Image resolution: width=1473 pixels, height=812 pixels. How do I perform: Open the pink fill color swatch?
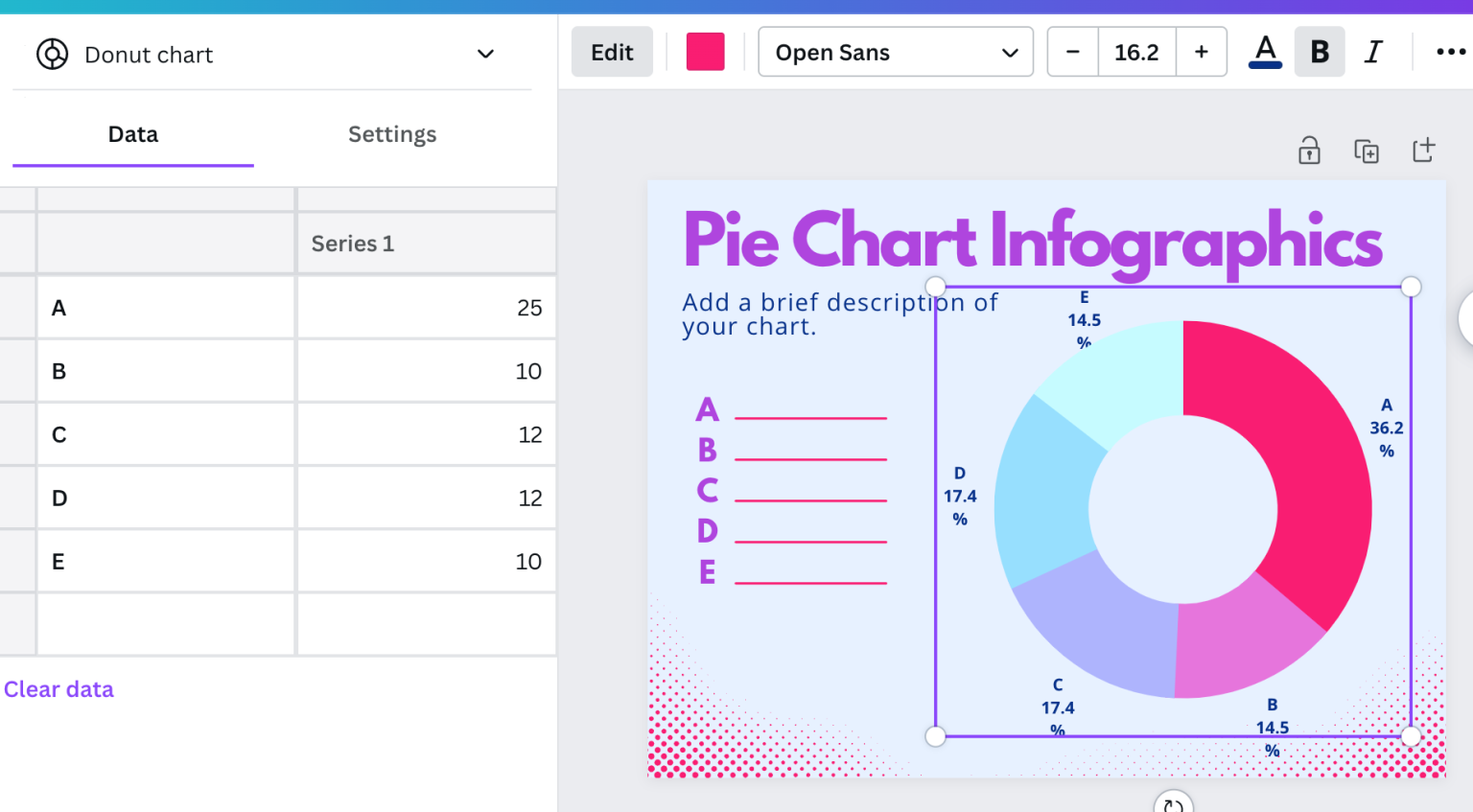pyautogui.click(x=706, y=52)
